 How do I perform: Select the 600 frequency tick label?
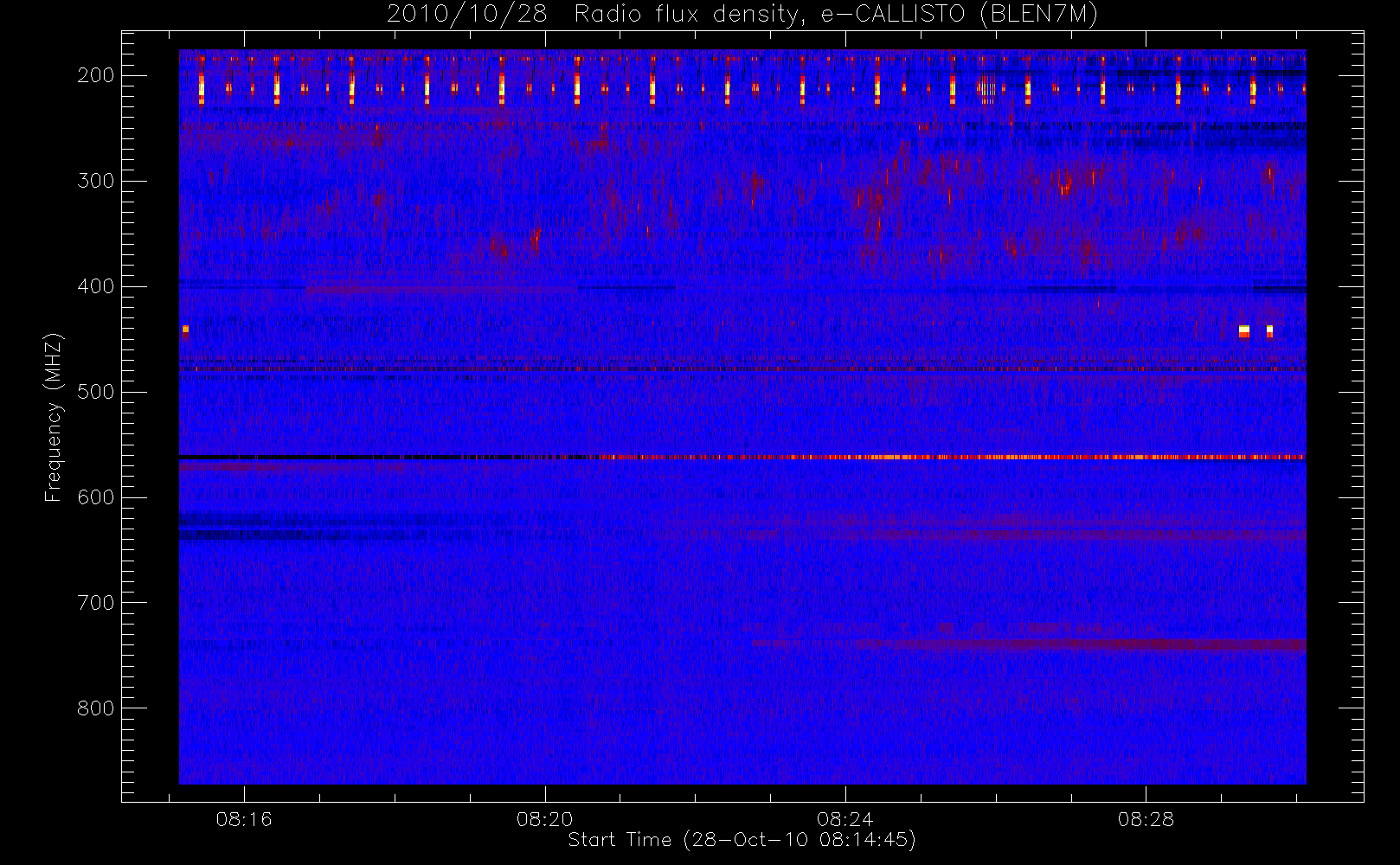96,497
